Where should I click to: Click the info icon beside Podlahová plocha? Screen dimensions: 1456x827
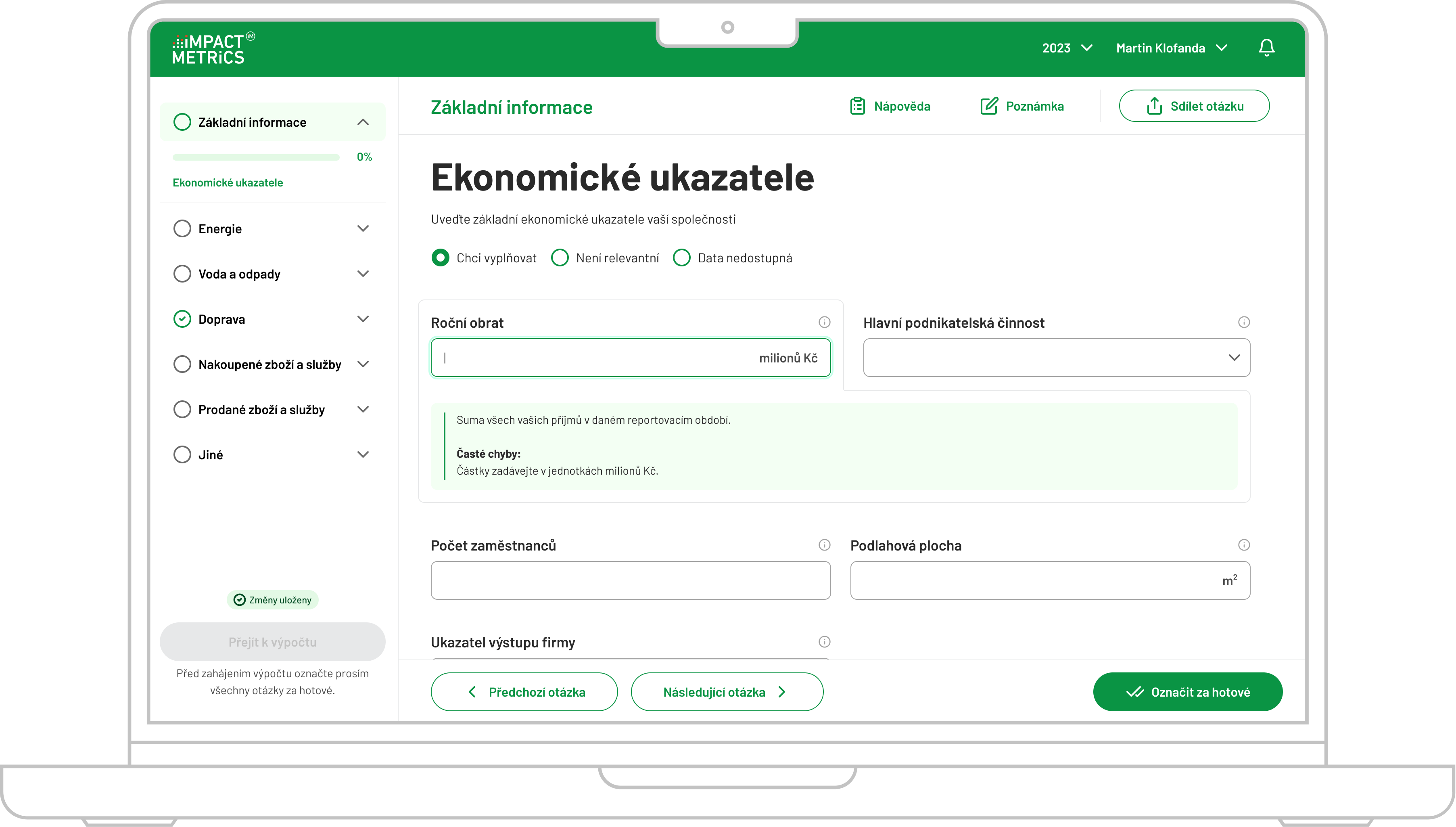coord(1244,545)
